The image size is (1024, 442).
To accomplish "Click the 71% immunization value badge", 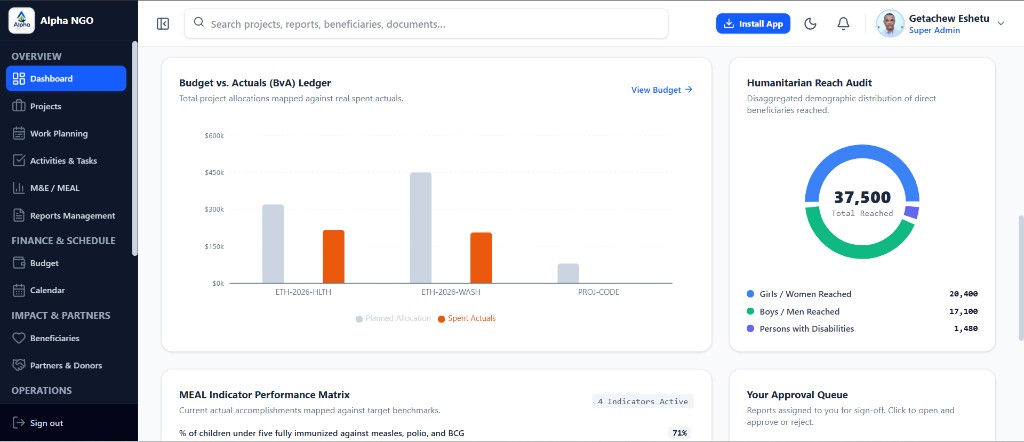I will click(679, 433).
